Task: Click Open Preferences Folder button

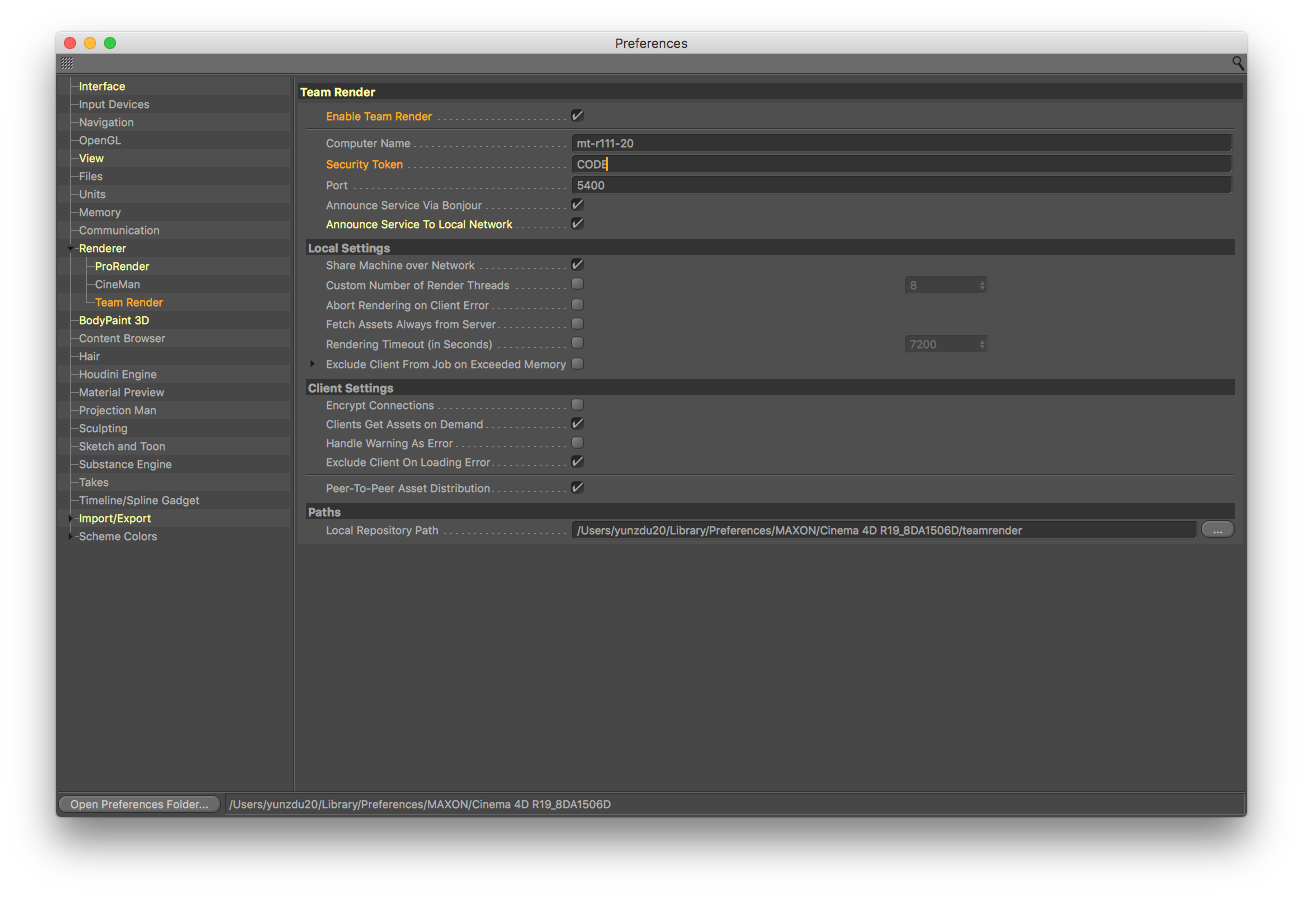Action: [139, 804]
